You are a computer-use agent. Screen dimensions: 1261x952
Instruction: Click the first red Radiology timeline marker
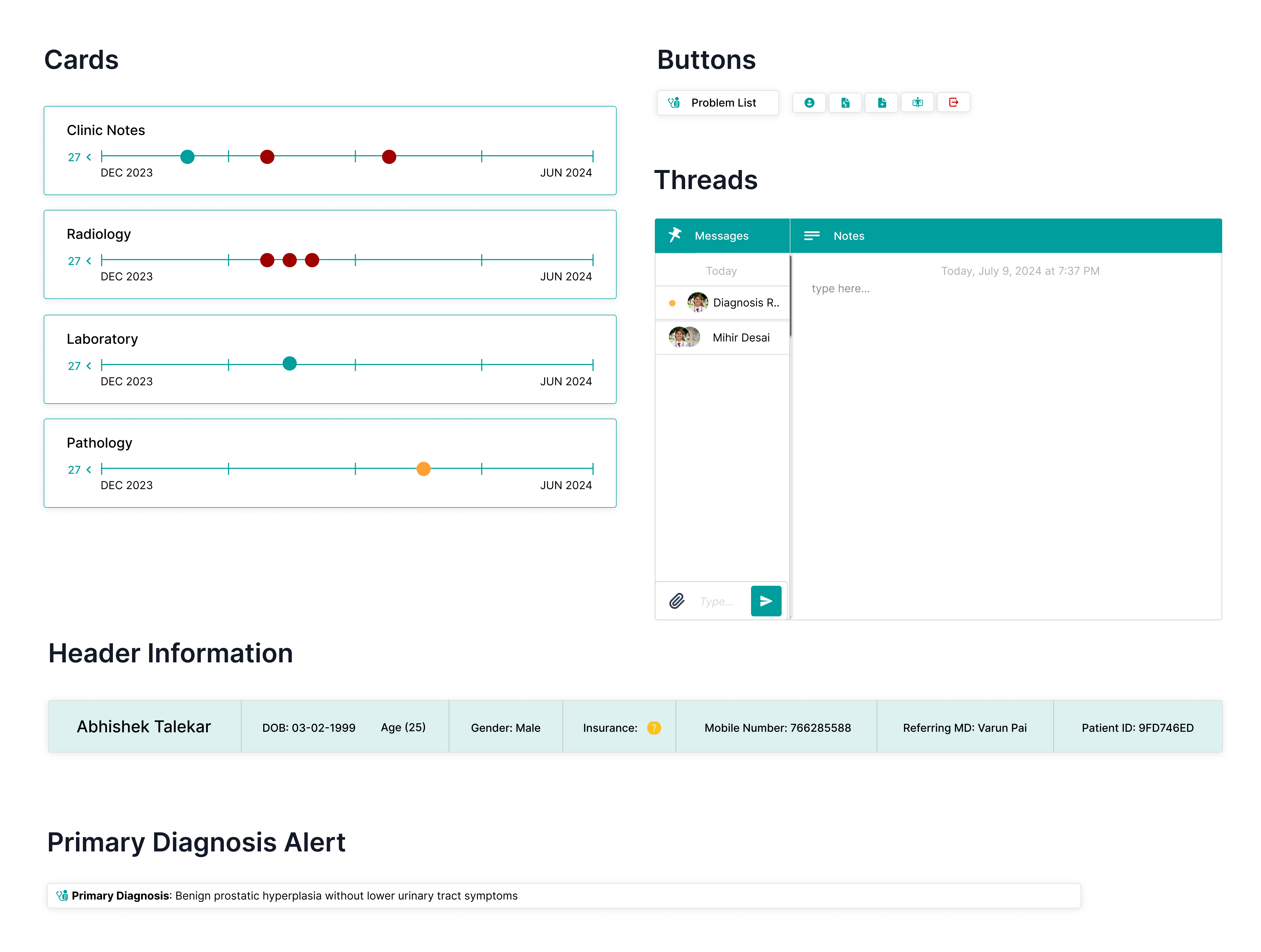267,260
